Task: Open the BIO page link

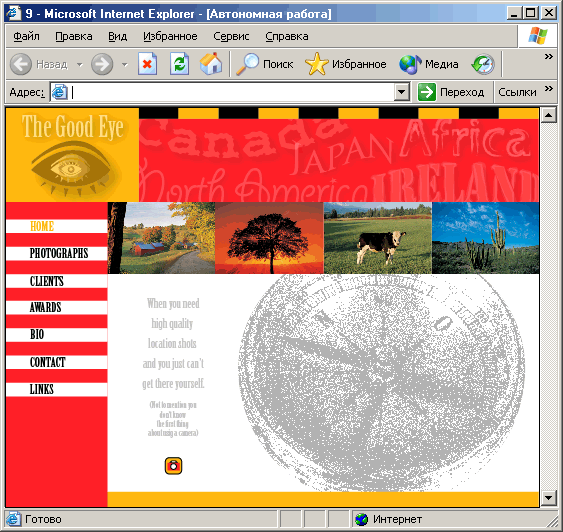Action: click(x=37, y=335)
